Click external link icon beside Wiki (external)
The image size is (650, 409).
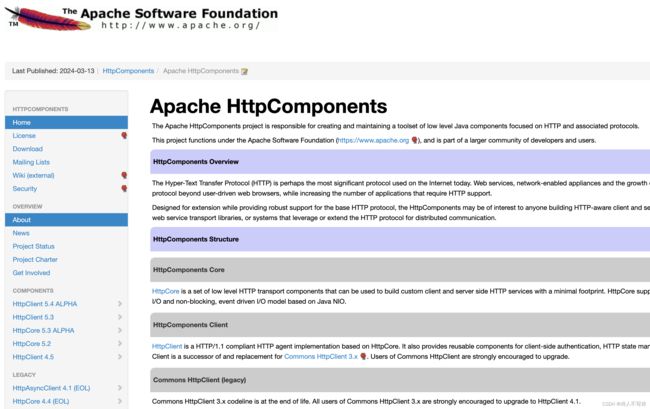[x=124, y=175]
